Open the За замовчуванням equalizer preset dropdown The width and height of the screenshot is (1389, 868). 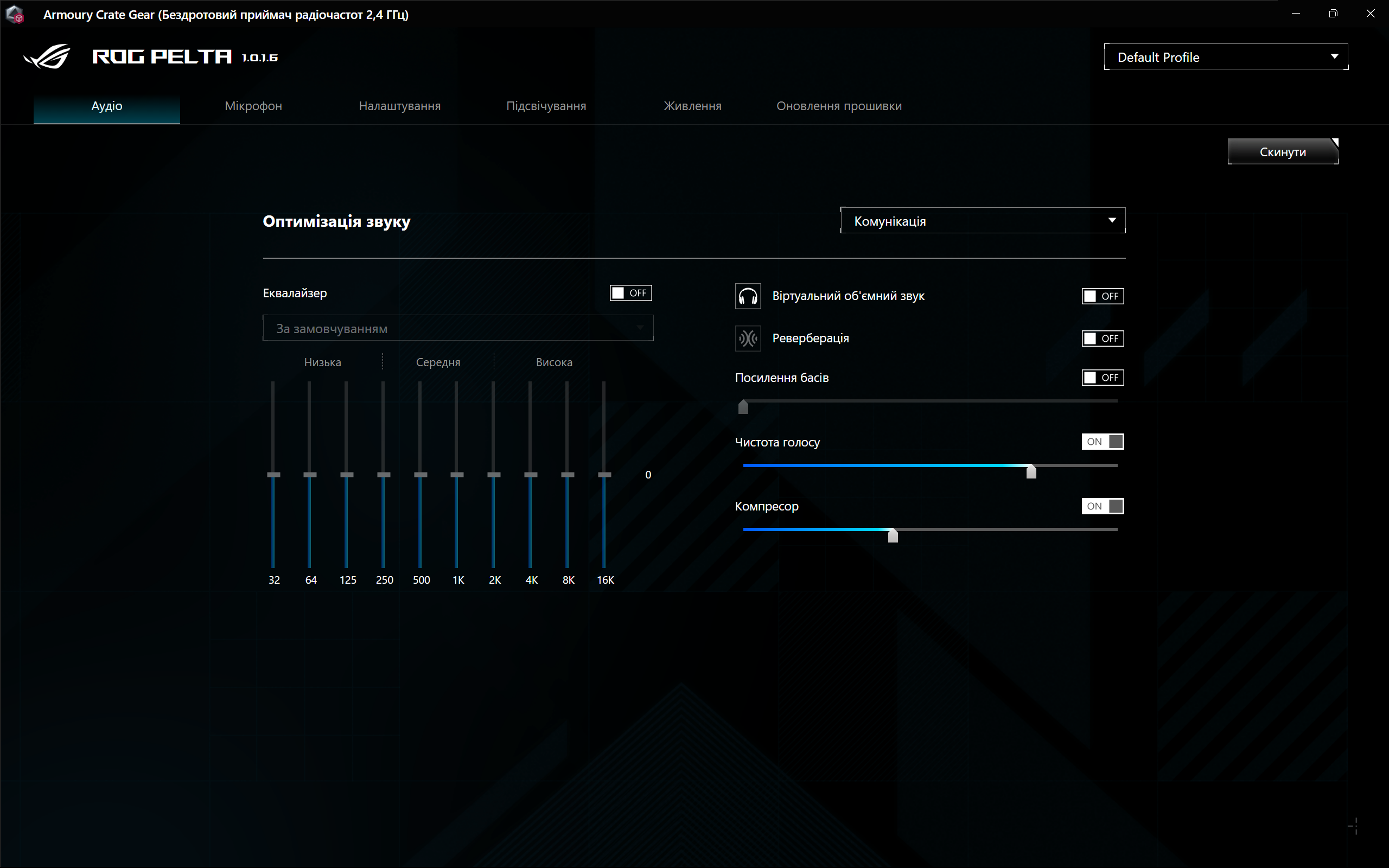pyautogui.click(x=458, y=328)
